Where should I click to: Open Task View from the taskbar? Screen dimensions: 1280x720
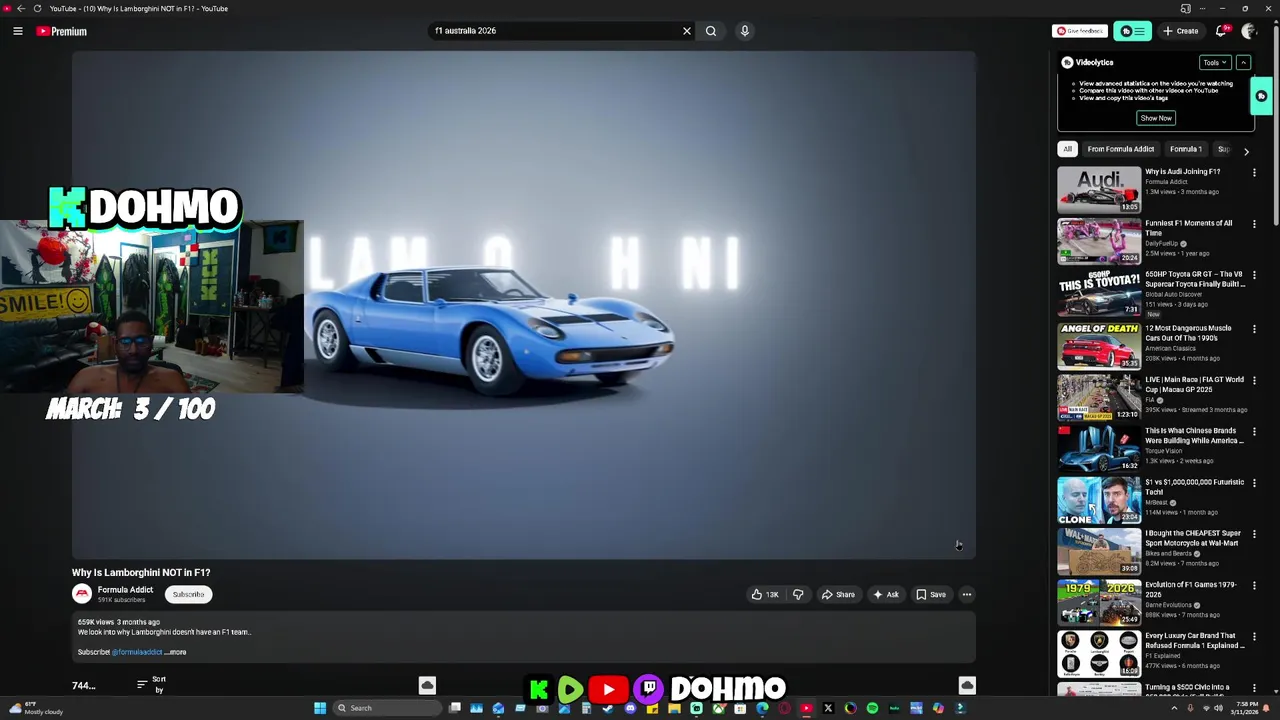[x=454, y=708]
